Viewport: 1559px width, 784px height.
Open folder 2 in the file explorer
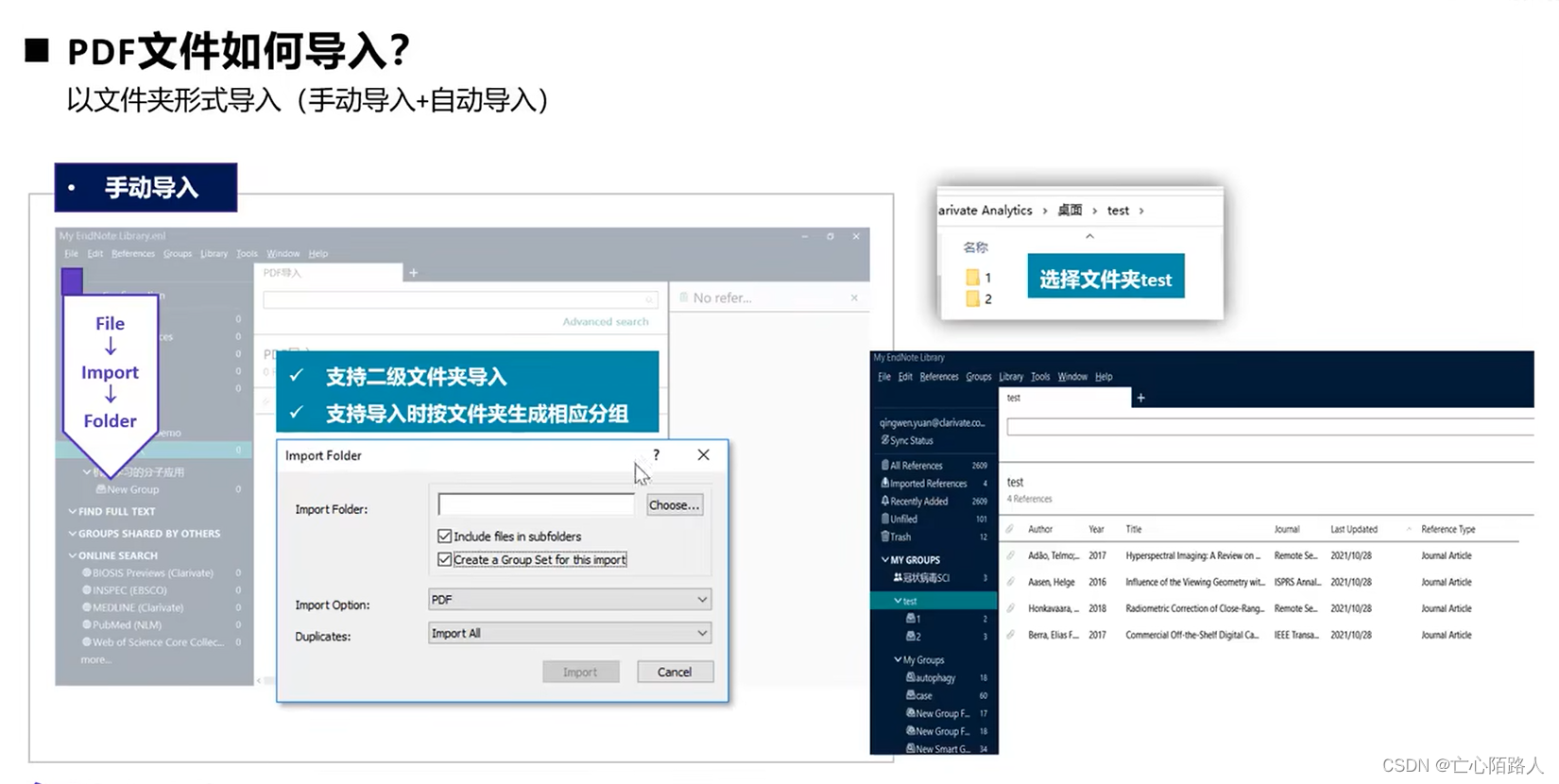(x=979, y=298)
